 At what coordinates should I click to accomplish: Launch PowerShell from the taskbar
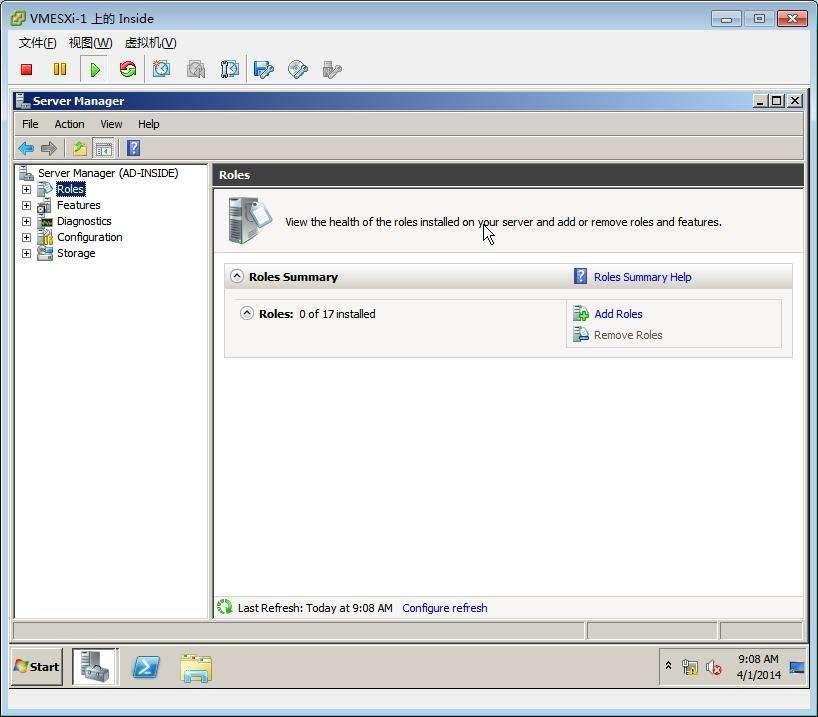coord(146,667)
